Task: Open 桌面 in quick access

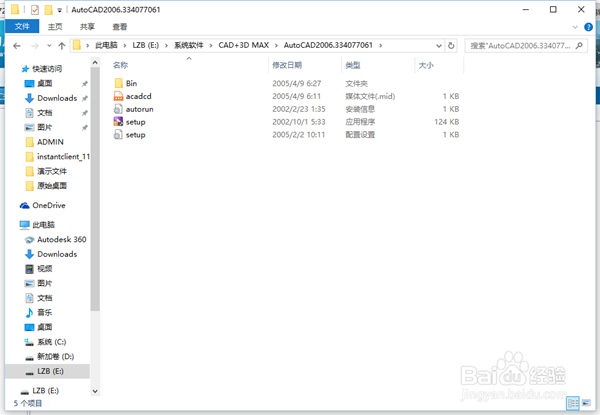Action: (x=44, y=83)
